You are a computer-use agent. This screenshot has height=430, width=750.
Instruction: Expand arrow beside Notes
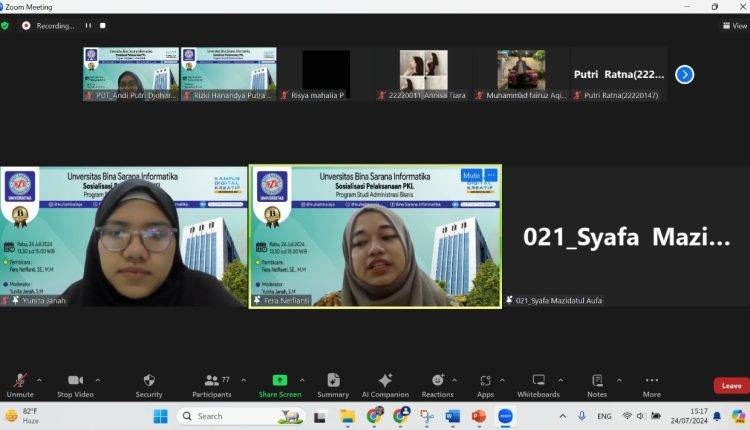619,380
